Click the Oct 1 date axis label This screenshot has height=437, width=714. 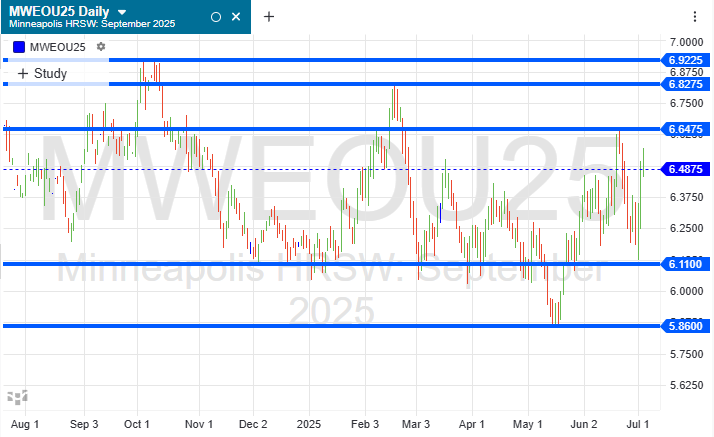click(137, 424)
